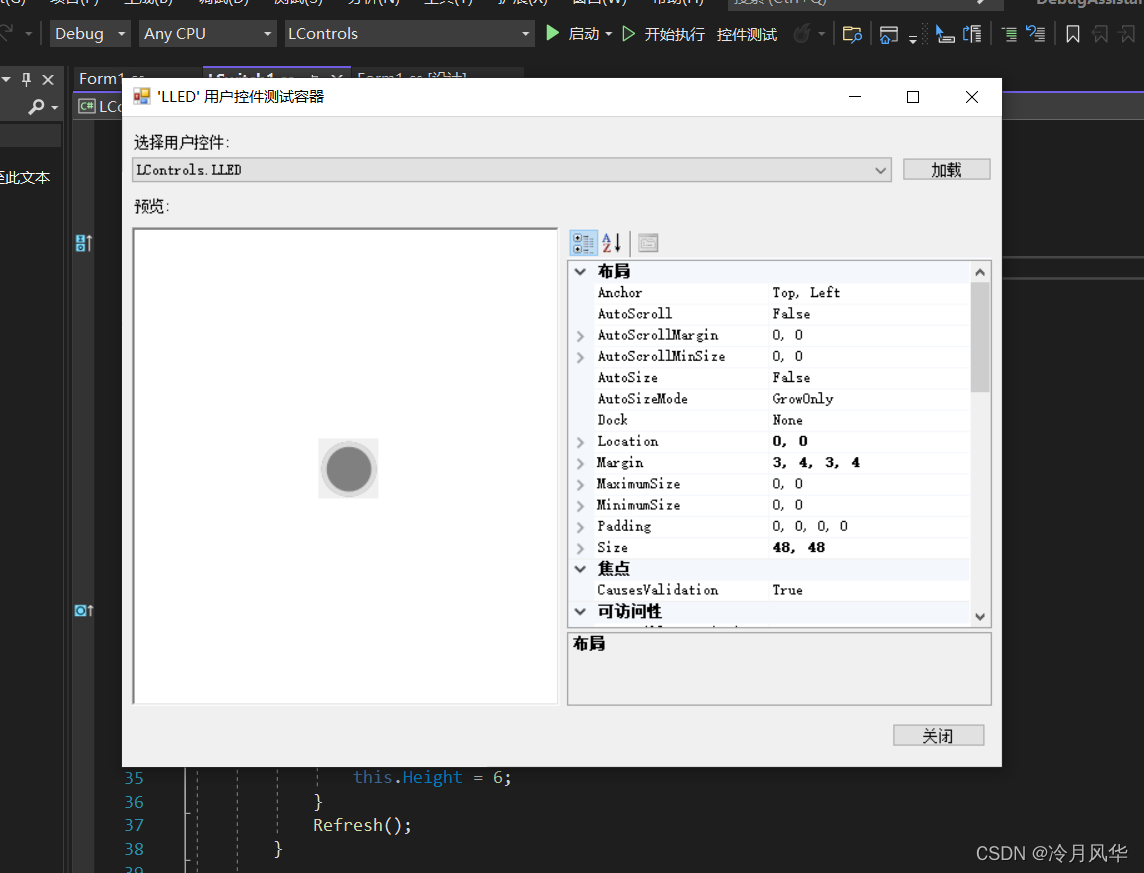Image resolution: width=1144 pixels, height=873 pixels.
Task: Click the property grid vertical scrollbar thumb
Action: [980, 337]
